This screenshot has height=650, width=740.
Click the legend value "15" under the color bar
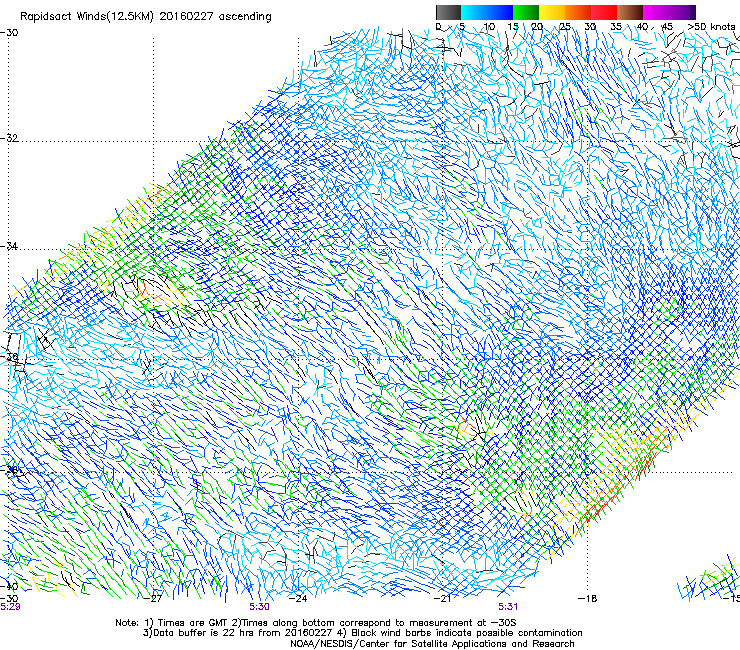pyautogui.click(x=513, y=26)
